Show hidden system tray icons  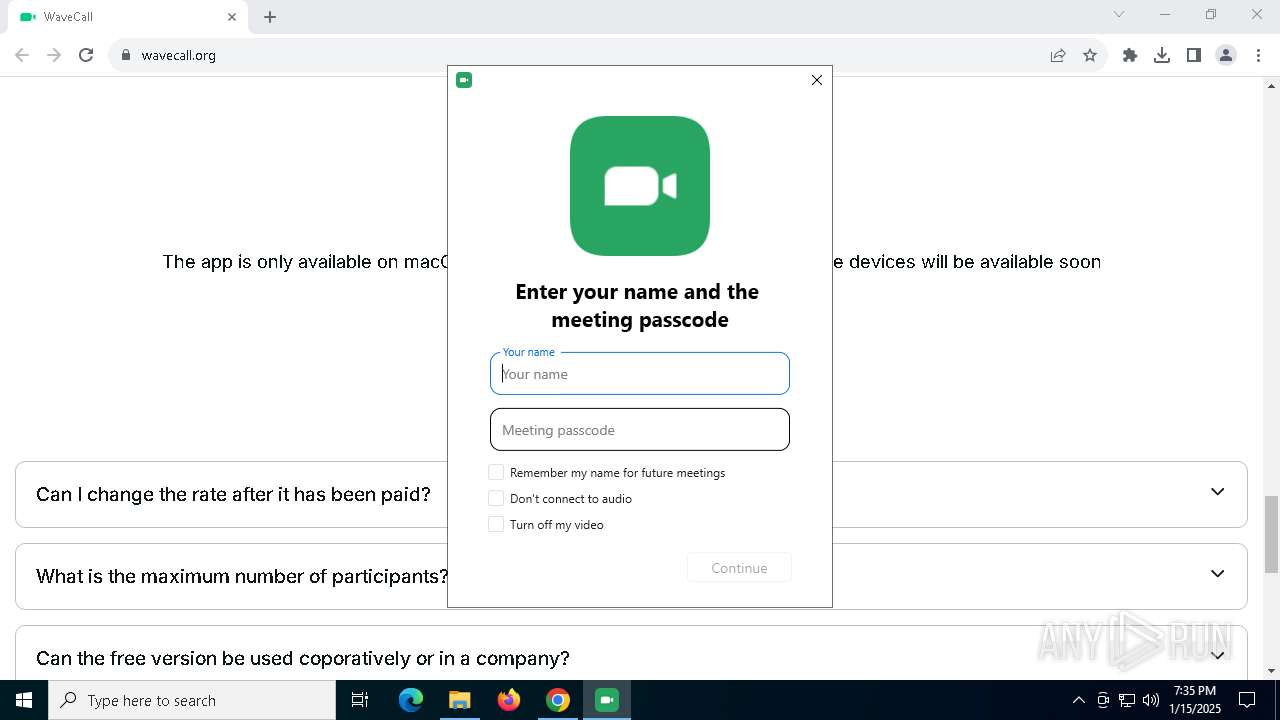pyautogui.click(x=1078, y=700)
